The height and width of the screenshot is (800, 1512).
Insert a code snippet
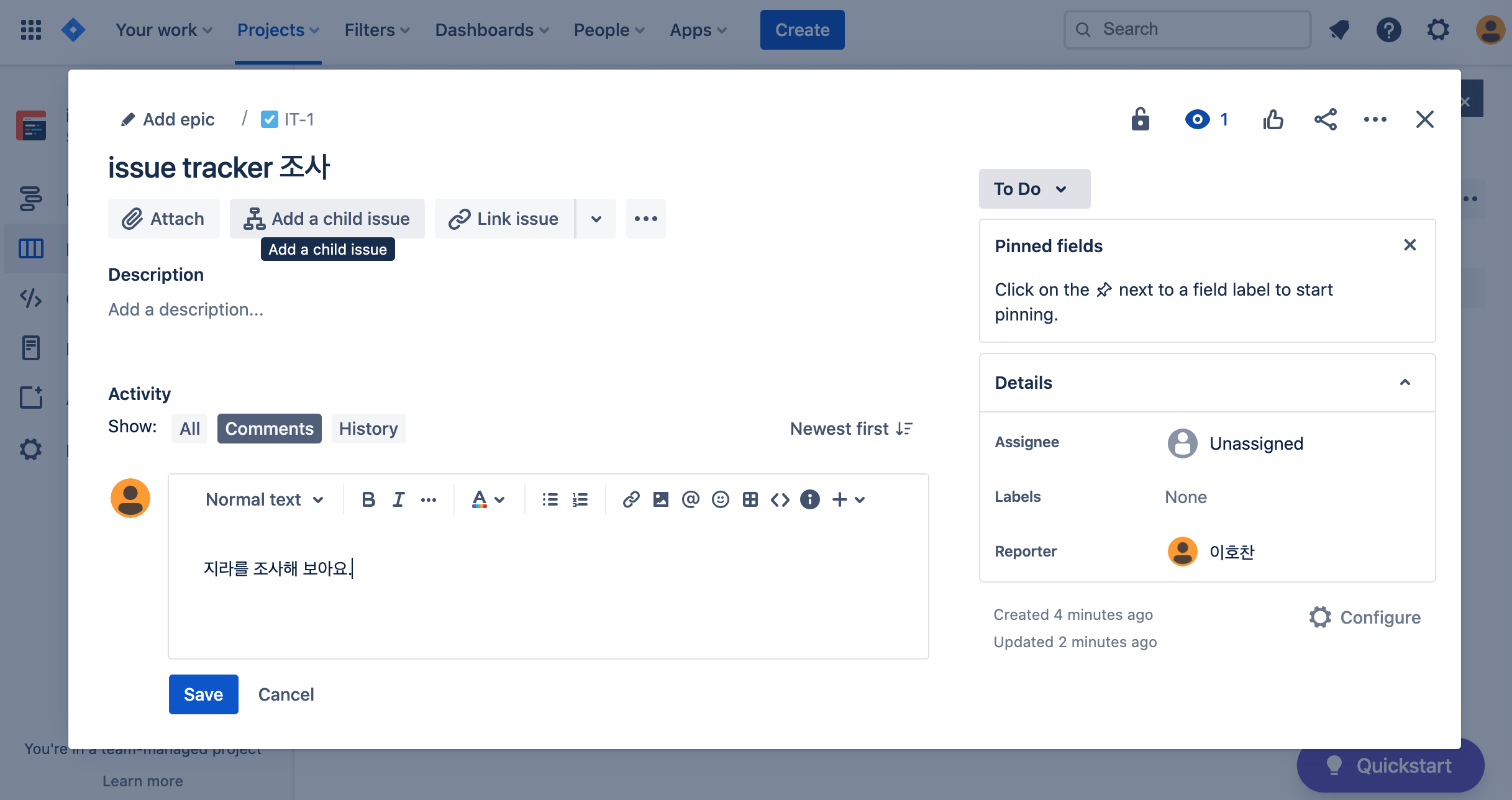(780, 499)
